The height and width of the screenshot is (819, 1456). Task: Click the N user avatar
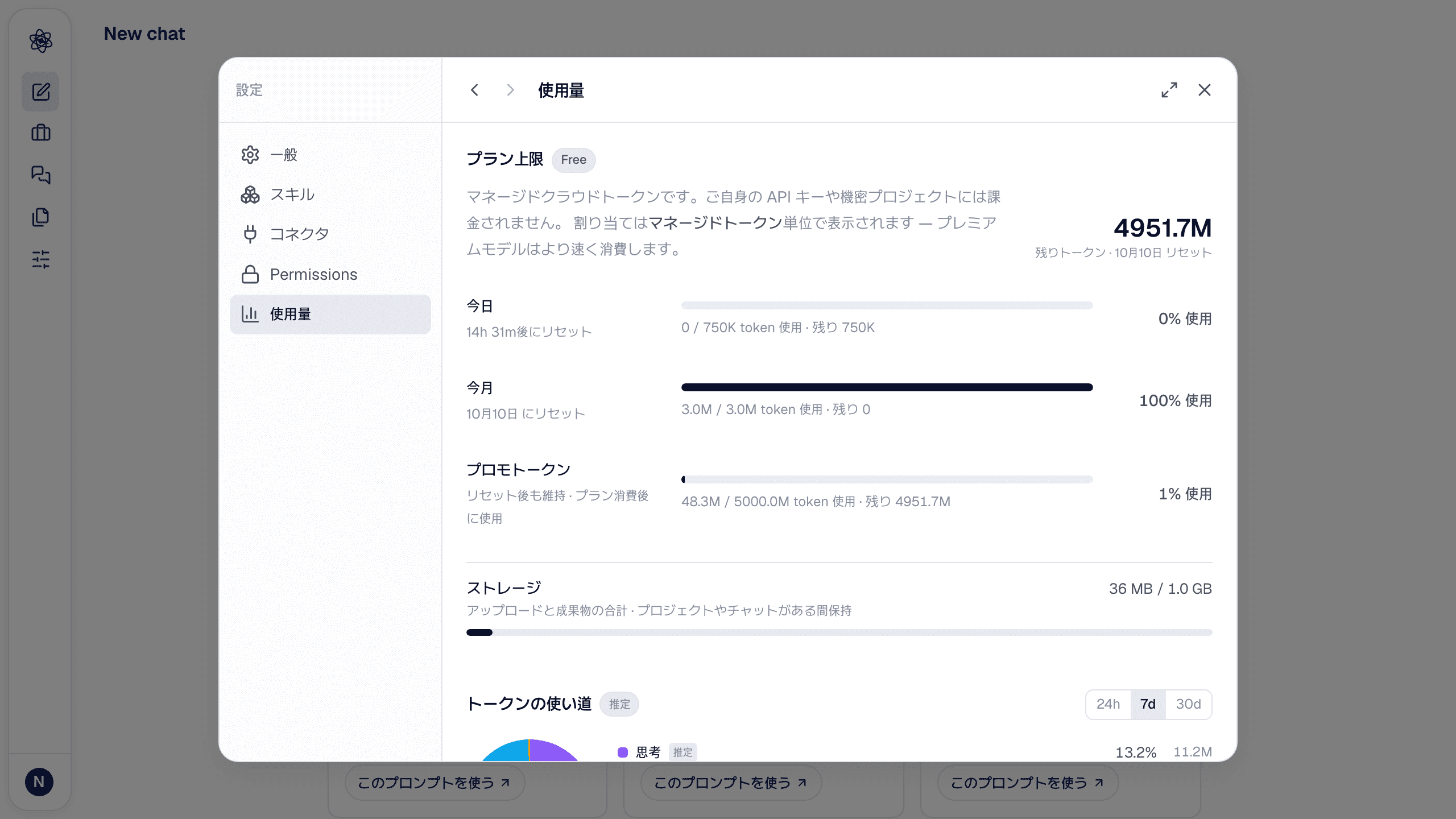[x=39, y=782]
